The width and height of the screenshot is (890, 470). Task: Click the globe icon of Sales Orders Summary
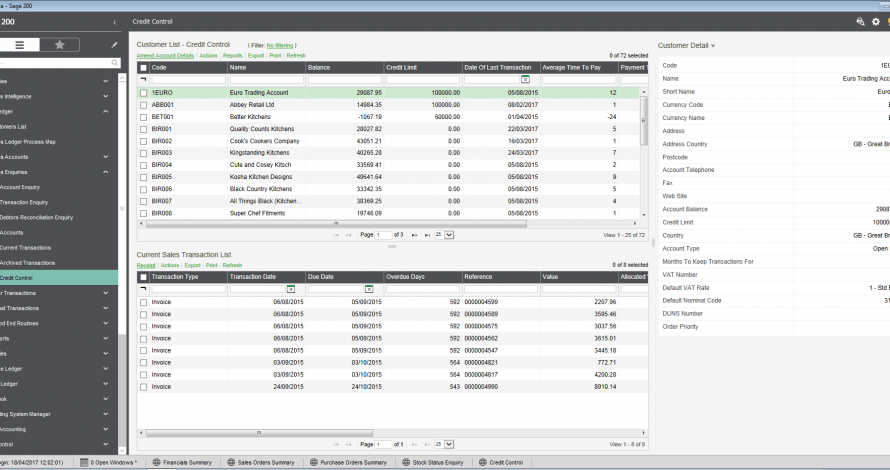coord(231,463)
